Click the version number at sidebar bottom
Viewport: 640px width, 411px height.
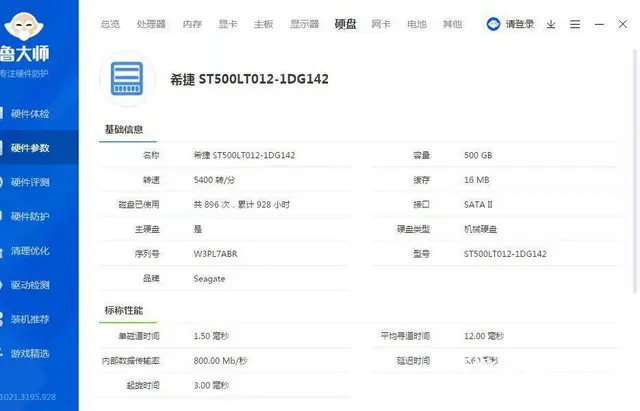[28, 397]
